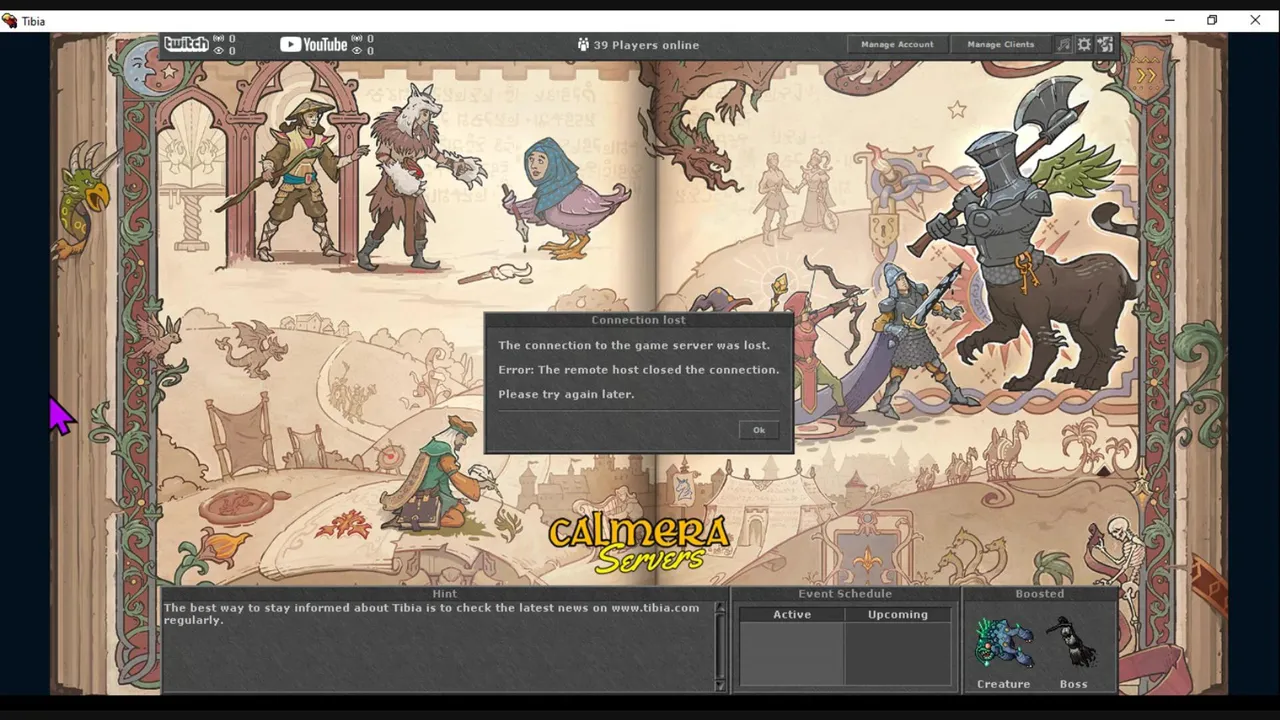Open settings with the gear icon
The width and height of the screenshot is (1280, 720).
tap(1084, 44)
